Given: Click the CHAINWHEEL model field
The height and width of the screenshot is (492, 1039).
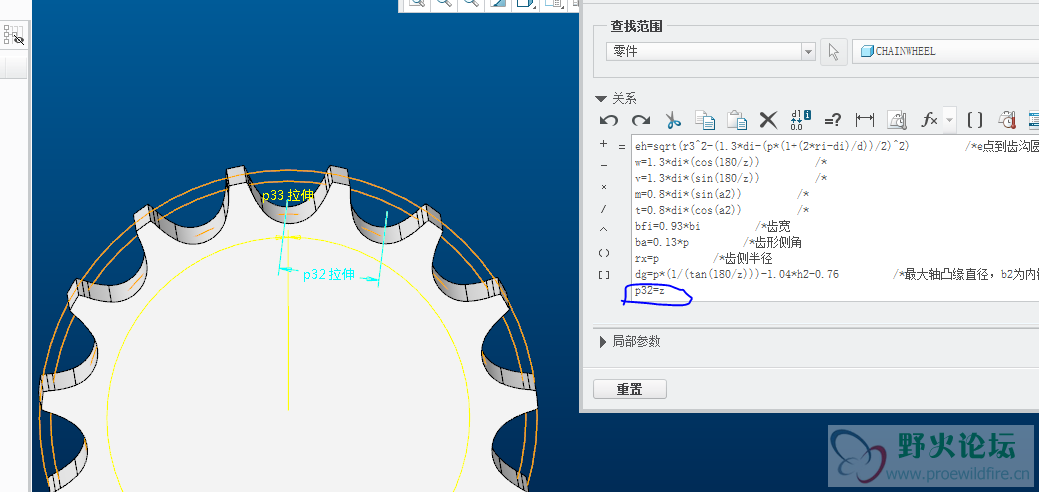Looking at the screenshot, I should tap(946, 52).
